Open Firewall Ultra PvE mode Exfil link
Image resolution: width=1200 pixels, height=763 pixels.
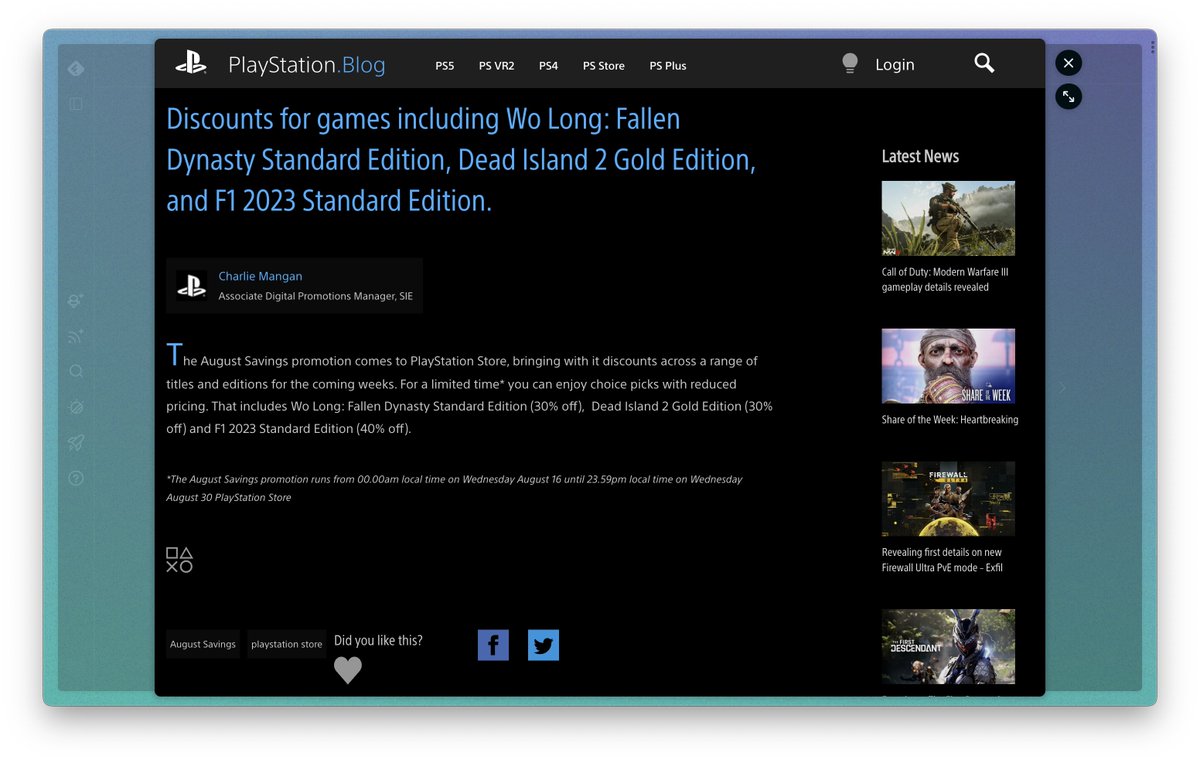pos(942,560)
